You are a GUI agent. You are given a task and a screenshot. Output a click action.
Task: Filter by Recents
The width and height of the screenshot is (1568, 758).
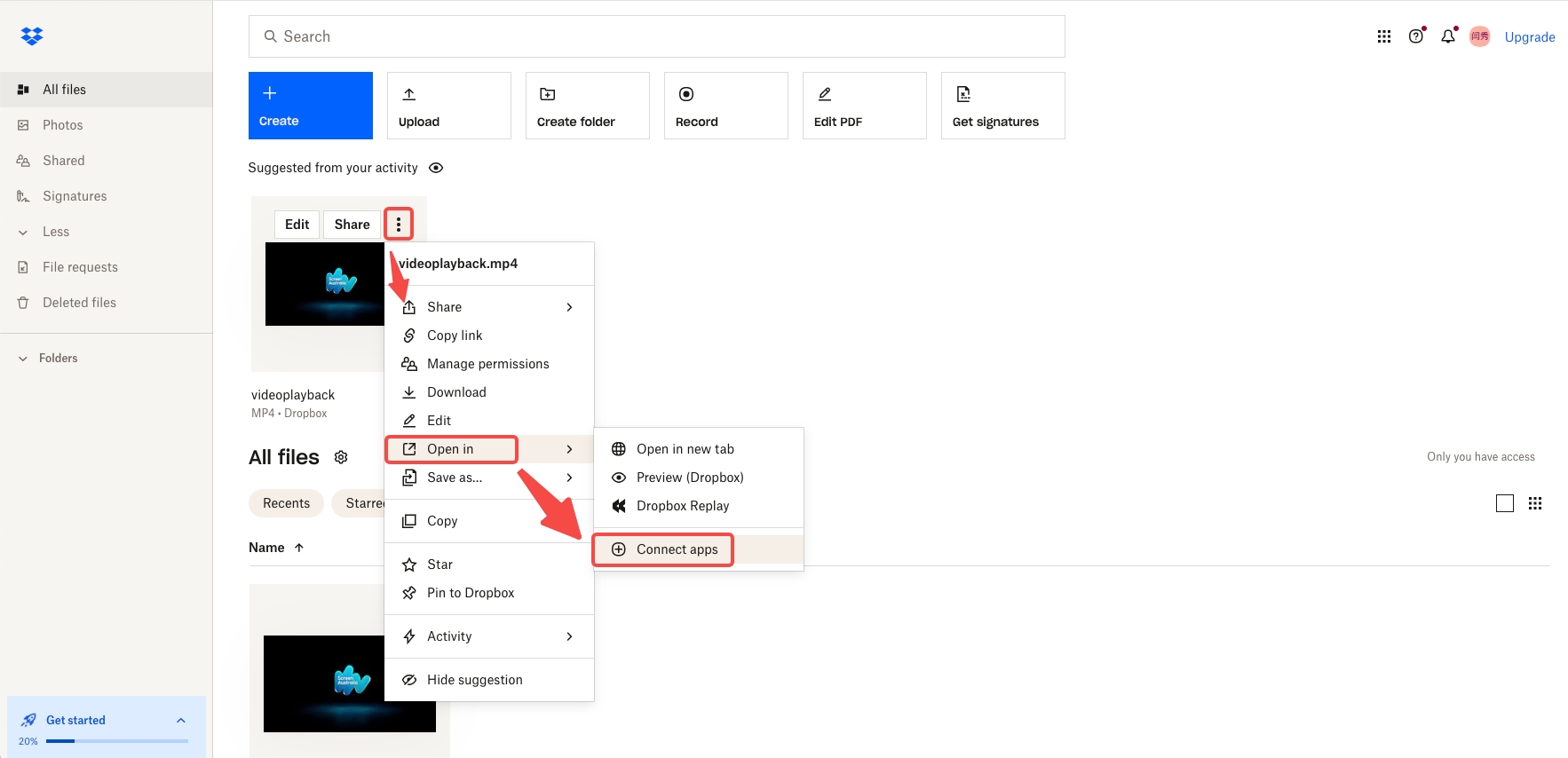tap(287, 503)
